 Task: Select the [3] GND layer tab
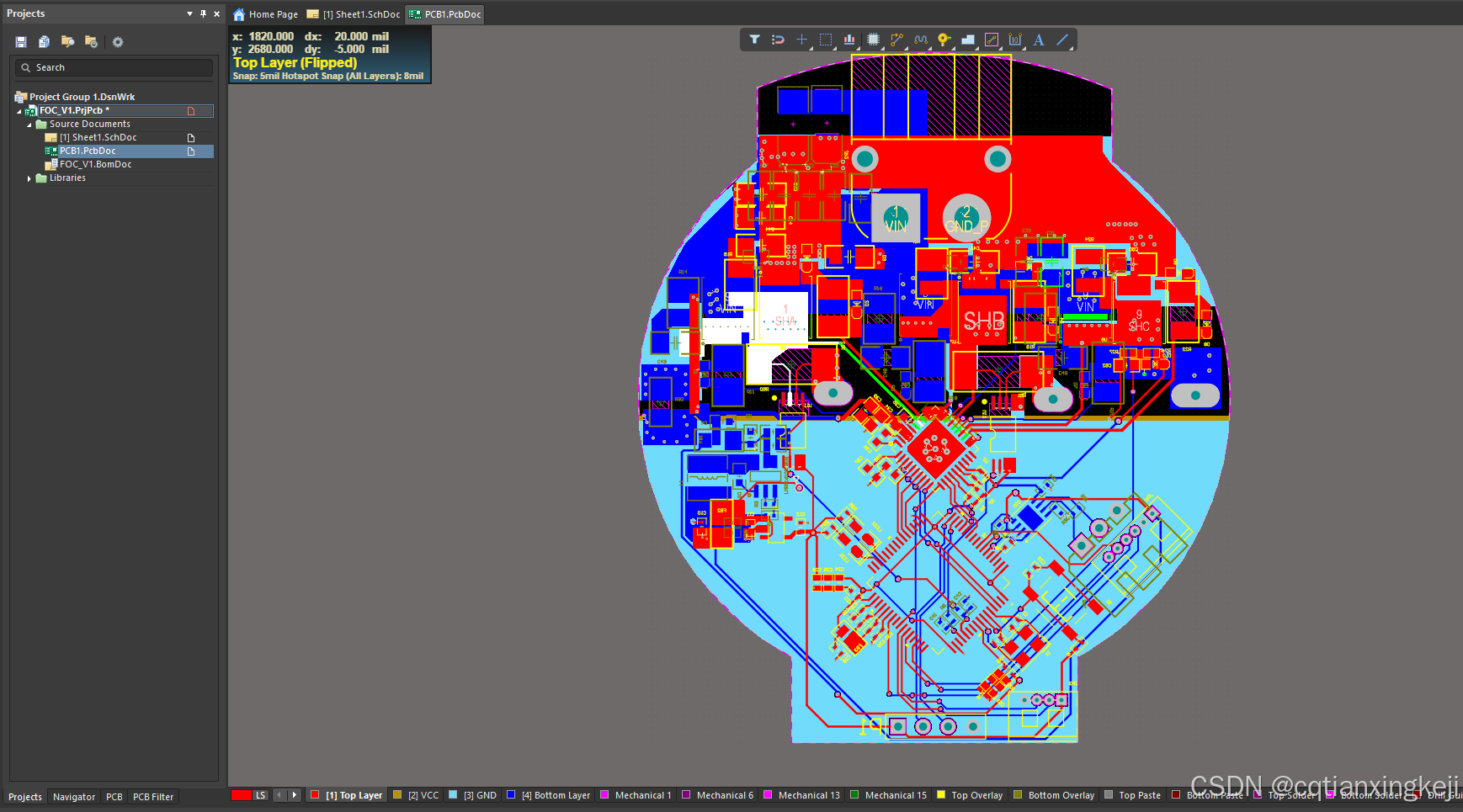click(x=472, y=795)
